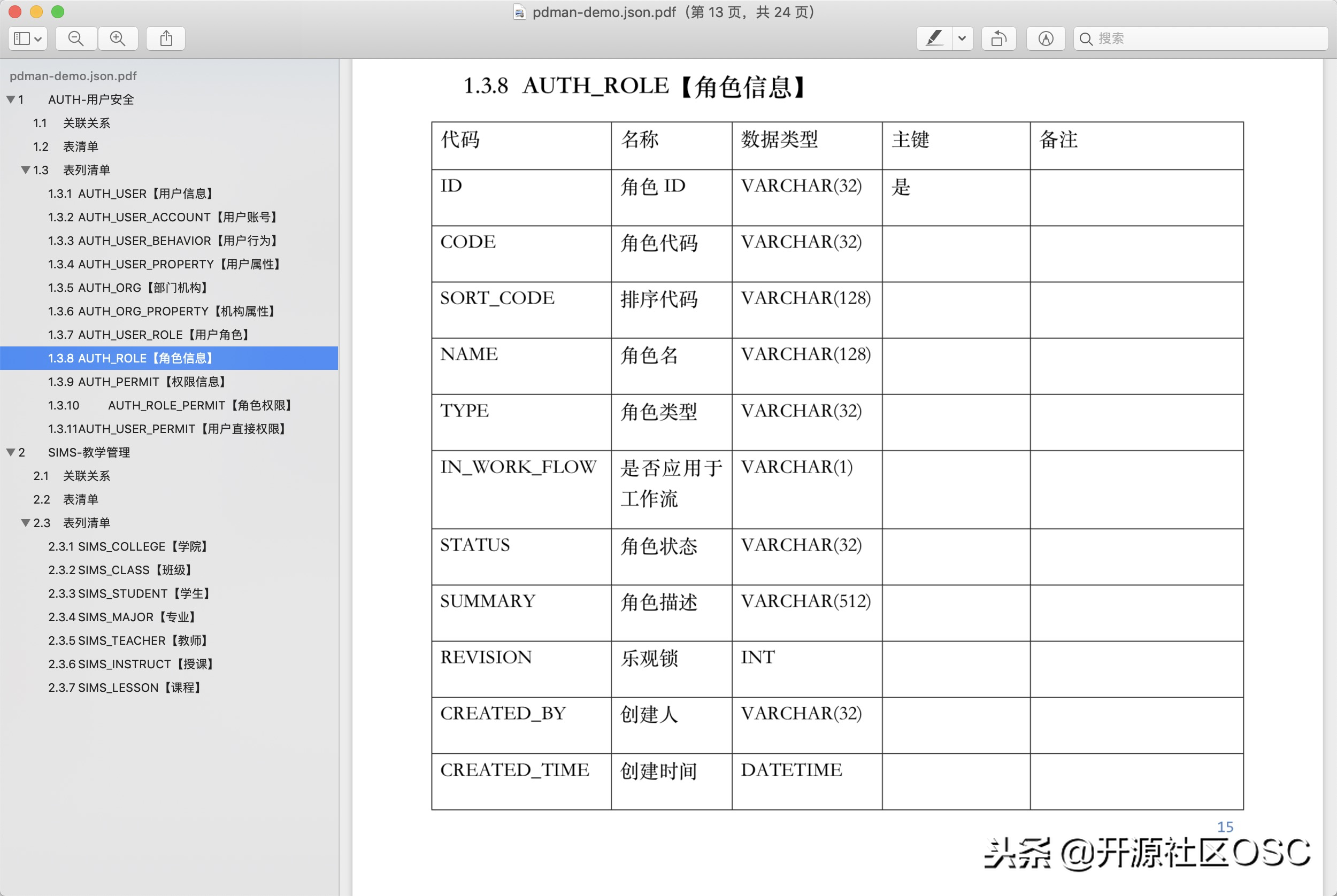
Task: Go to 1.3.4 AUTH_USER_PROPERTY 用户属性
Action: 166,264
